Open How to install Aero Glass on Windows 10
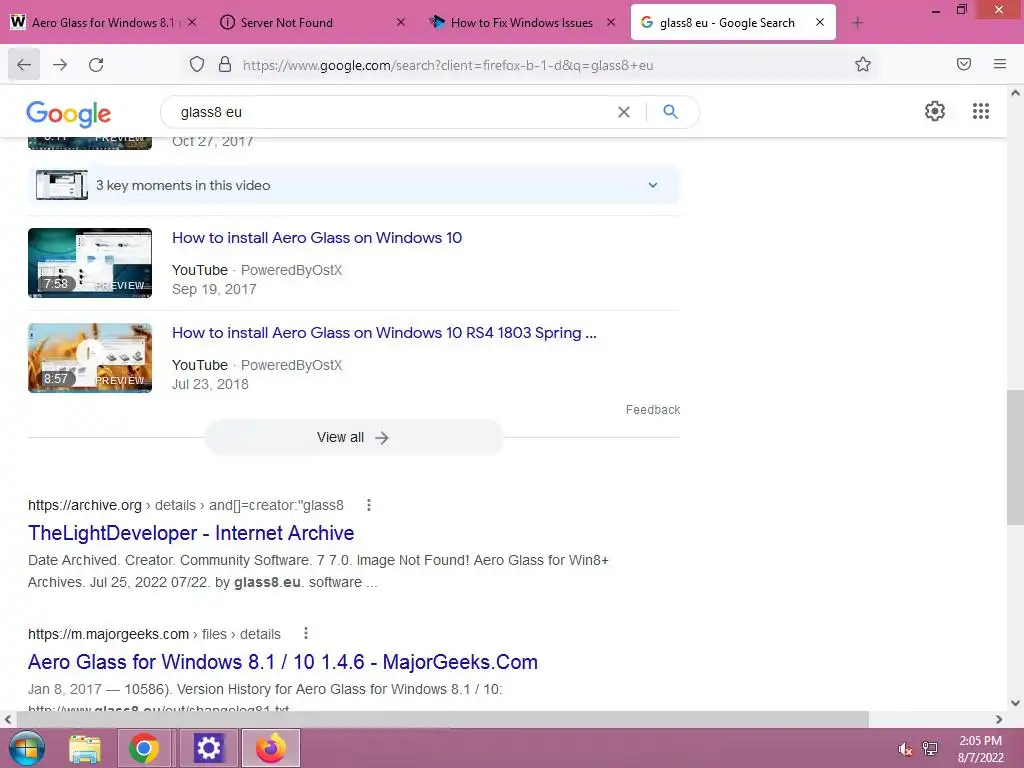 [x=317, y=238]
